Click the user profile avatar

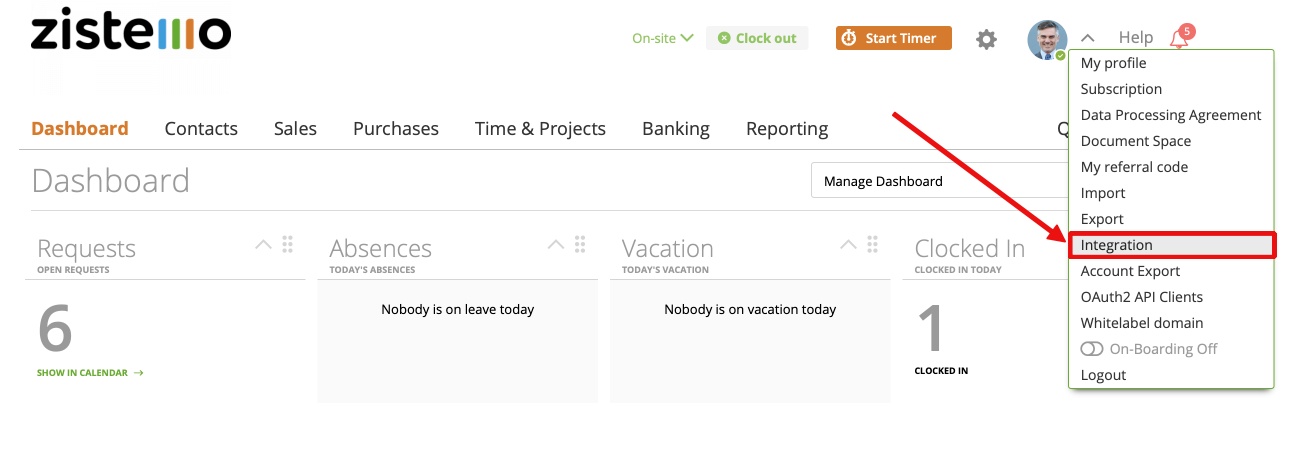[1047, 39]
